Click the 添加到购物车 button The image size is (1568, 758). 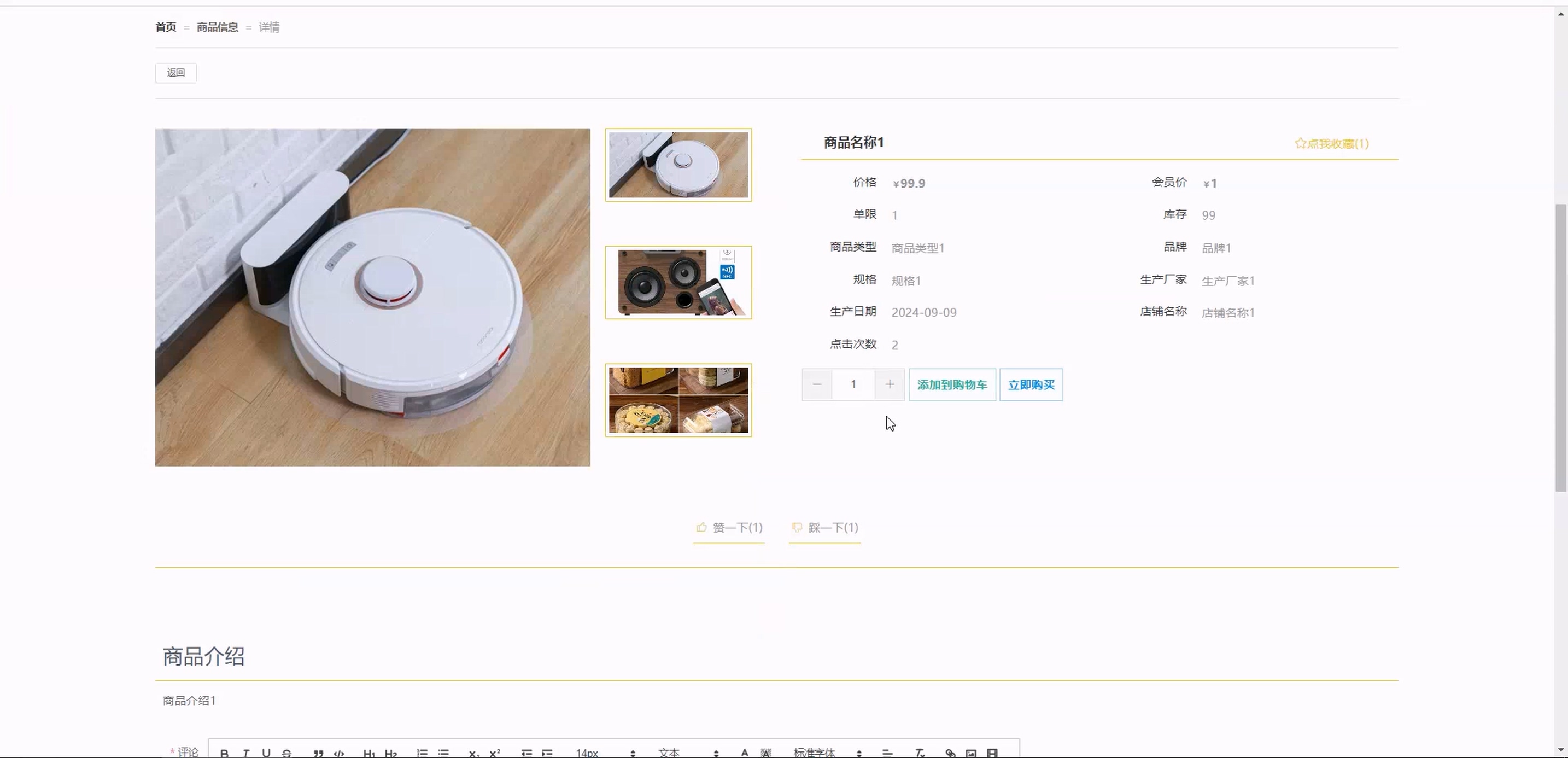pyautogui.click(x=952, y=385)
